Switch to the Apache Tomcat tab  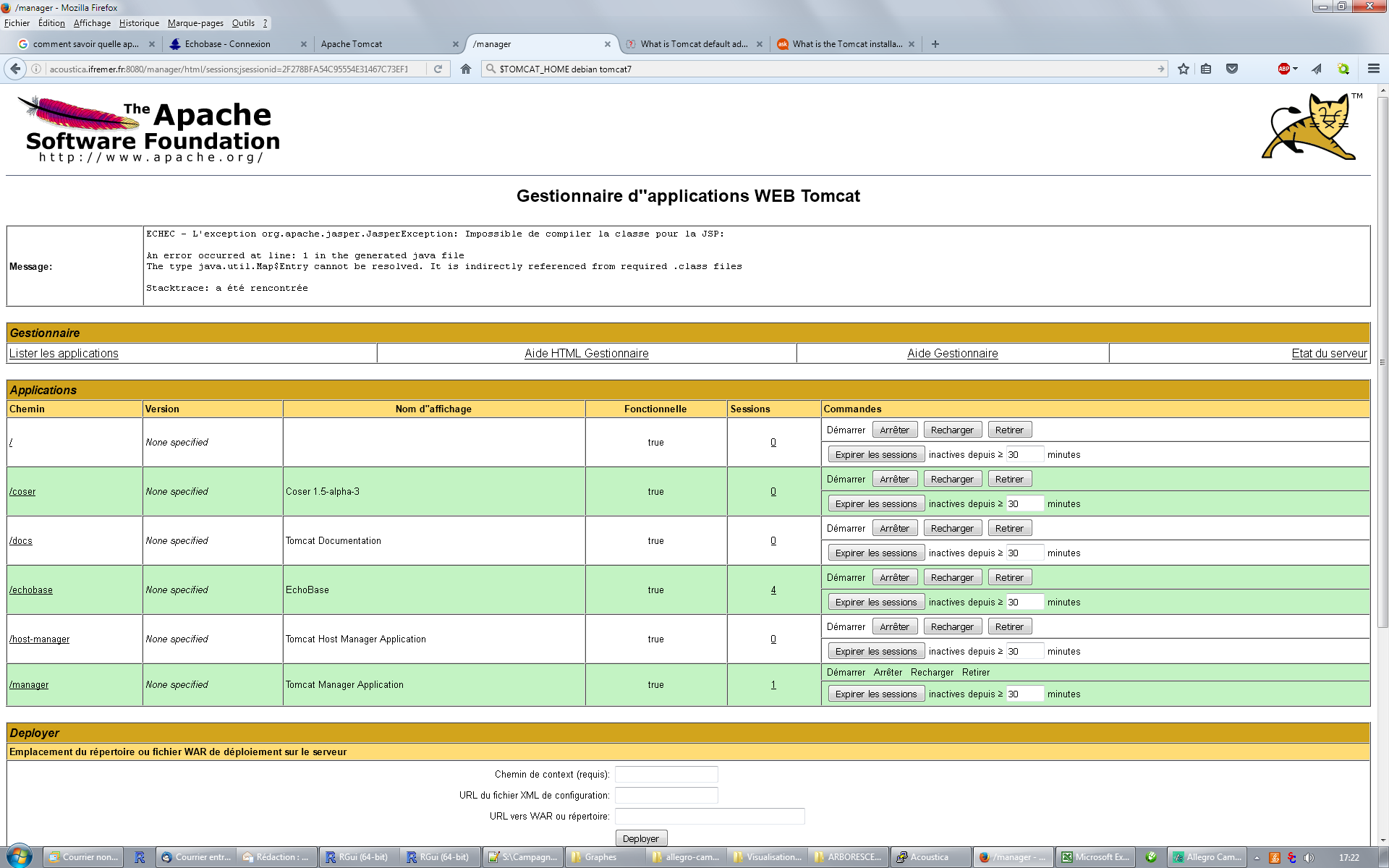point(388,44)
